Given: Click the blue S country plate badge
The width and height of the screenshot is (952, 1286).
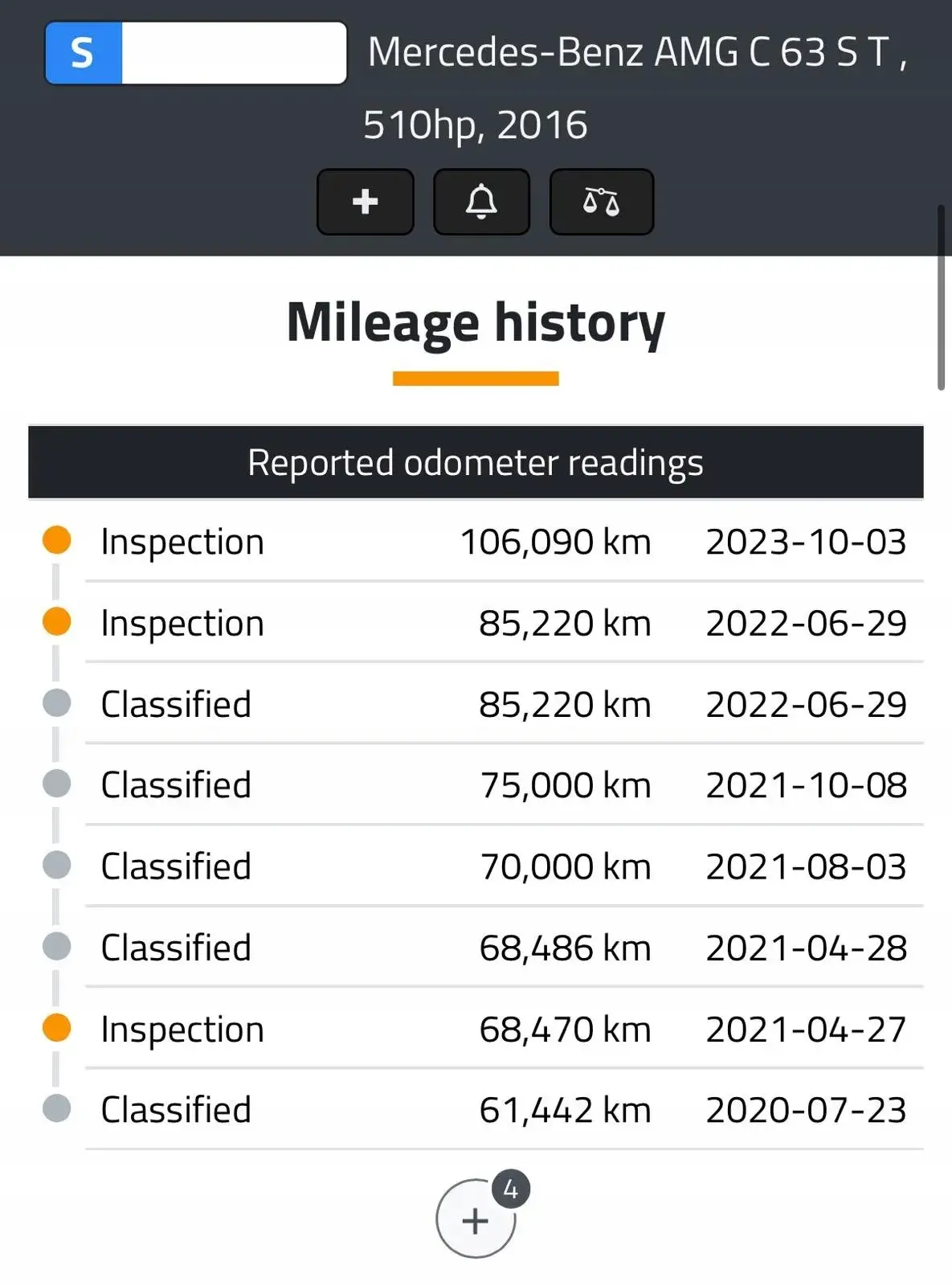Looking at the screenshot, I should 84,53.
